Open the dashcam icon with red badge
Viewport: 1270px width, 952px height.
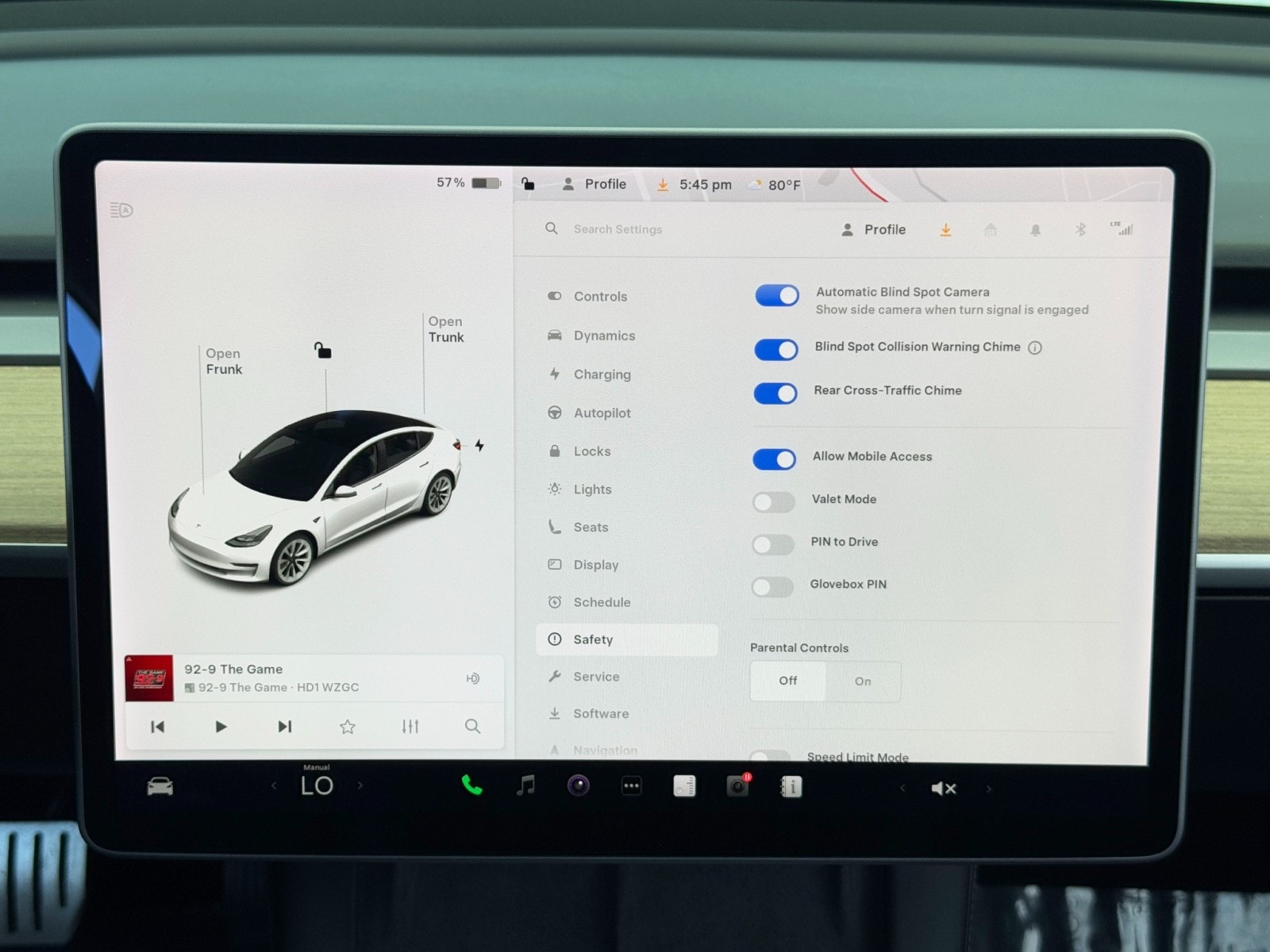point(737,785)
